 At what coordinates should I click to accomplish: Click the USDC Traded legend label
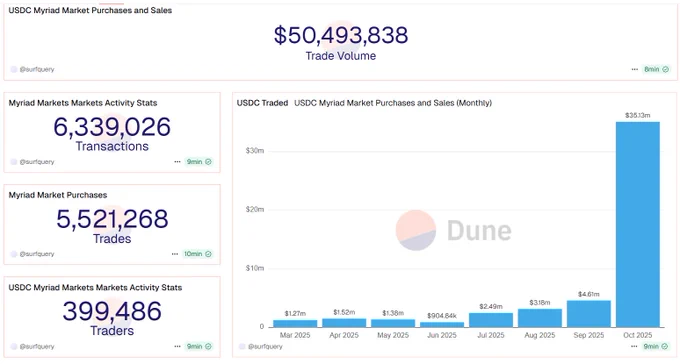(x=262, y=103)
